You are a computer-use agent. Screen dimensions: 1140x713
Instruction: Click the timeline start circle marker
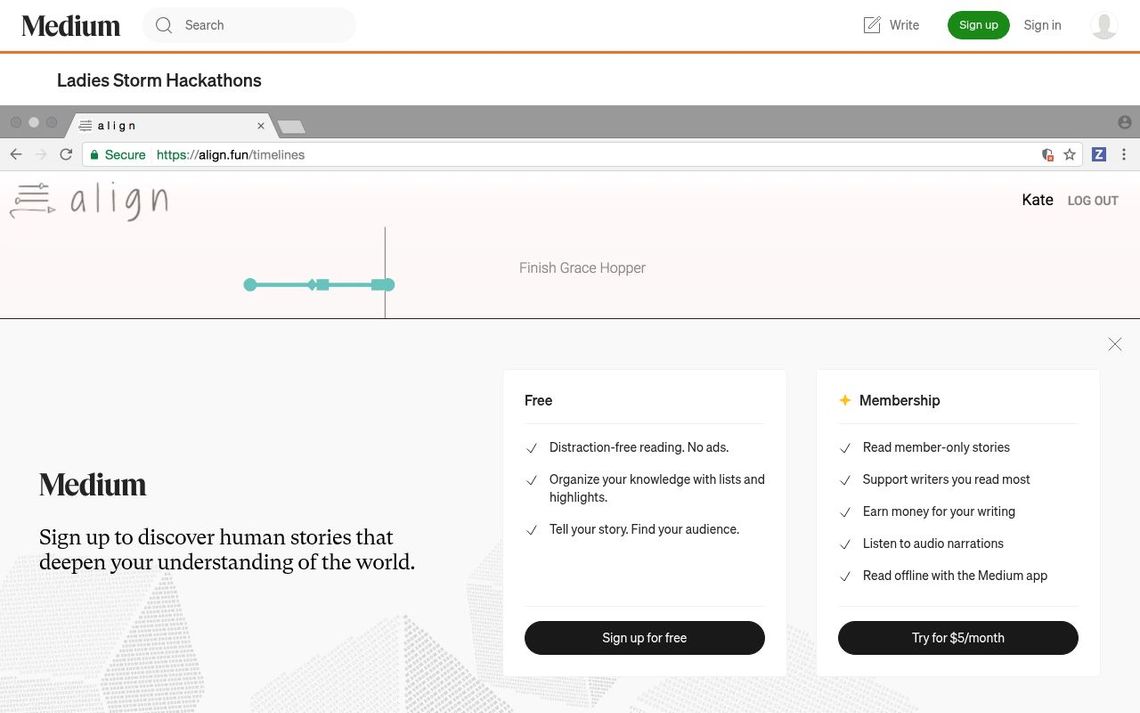250,285
